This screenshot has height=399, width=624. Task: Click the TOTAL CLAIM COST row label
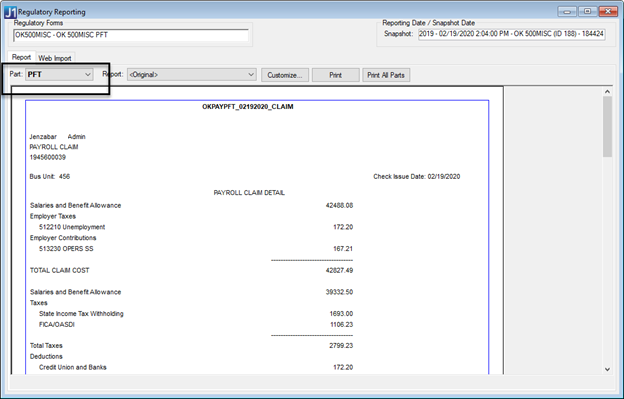(60, 270)
